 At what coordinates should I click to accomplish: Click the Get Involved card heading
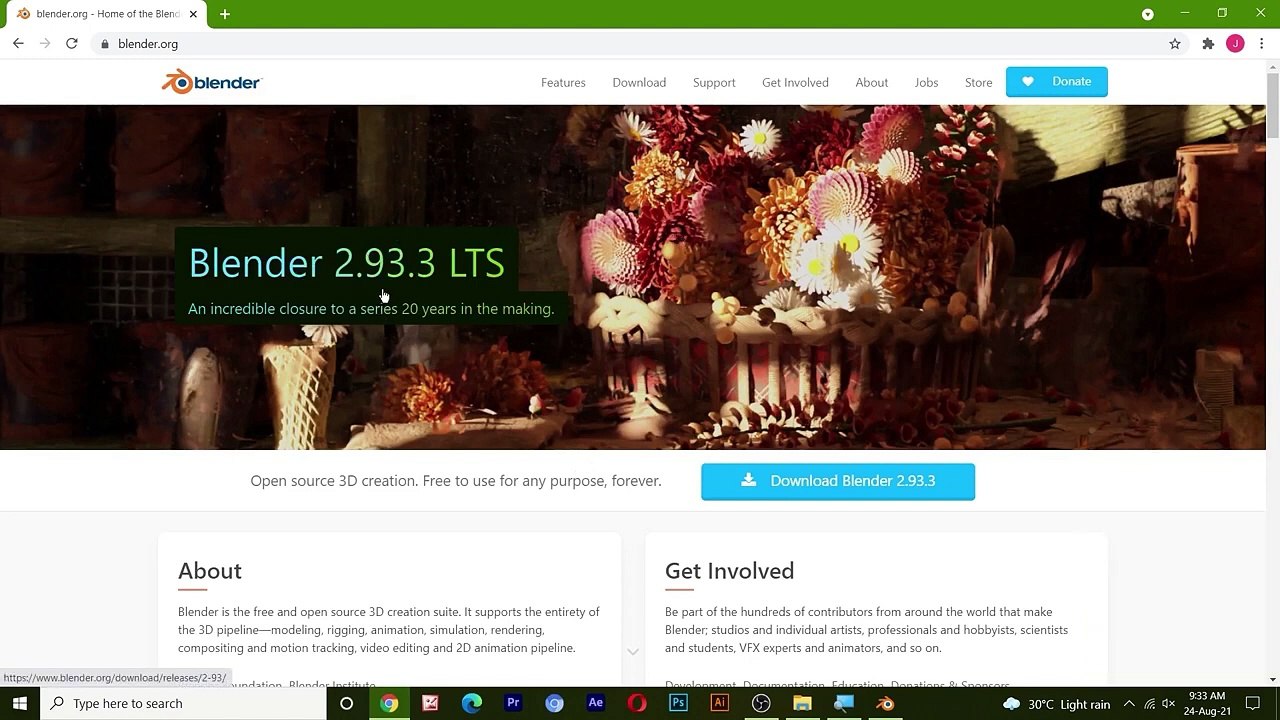(x=729, y=571)
